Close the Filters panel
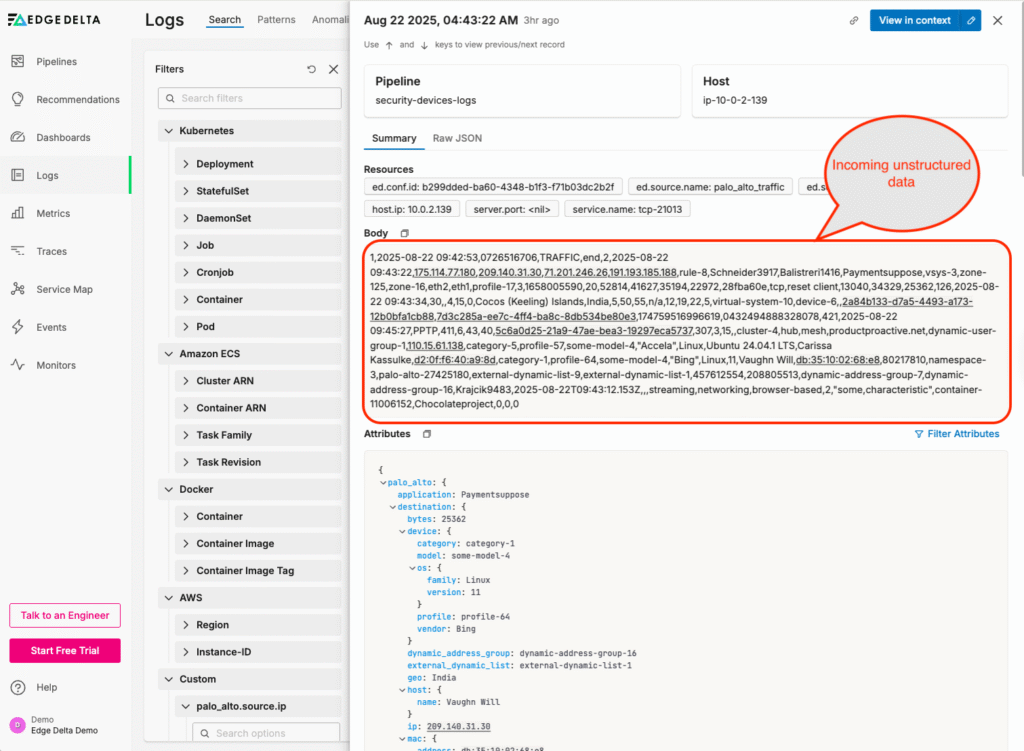 (334, 70)
